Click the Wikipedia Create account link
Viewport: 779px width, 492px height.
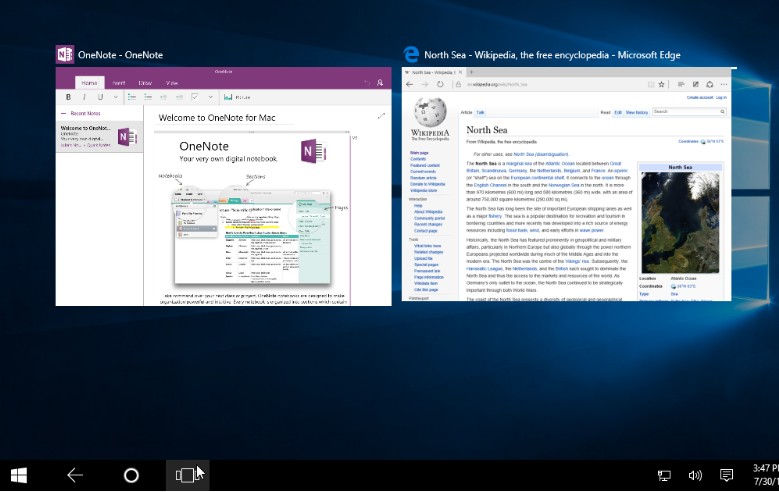tap(700, 97)
